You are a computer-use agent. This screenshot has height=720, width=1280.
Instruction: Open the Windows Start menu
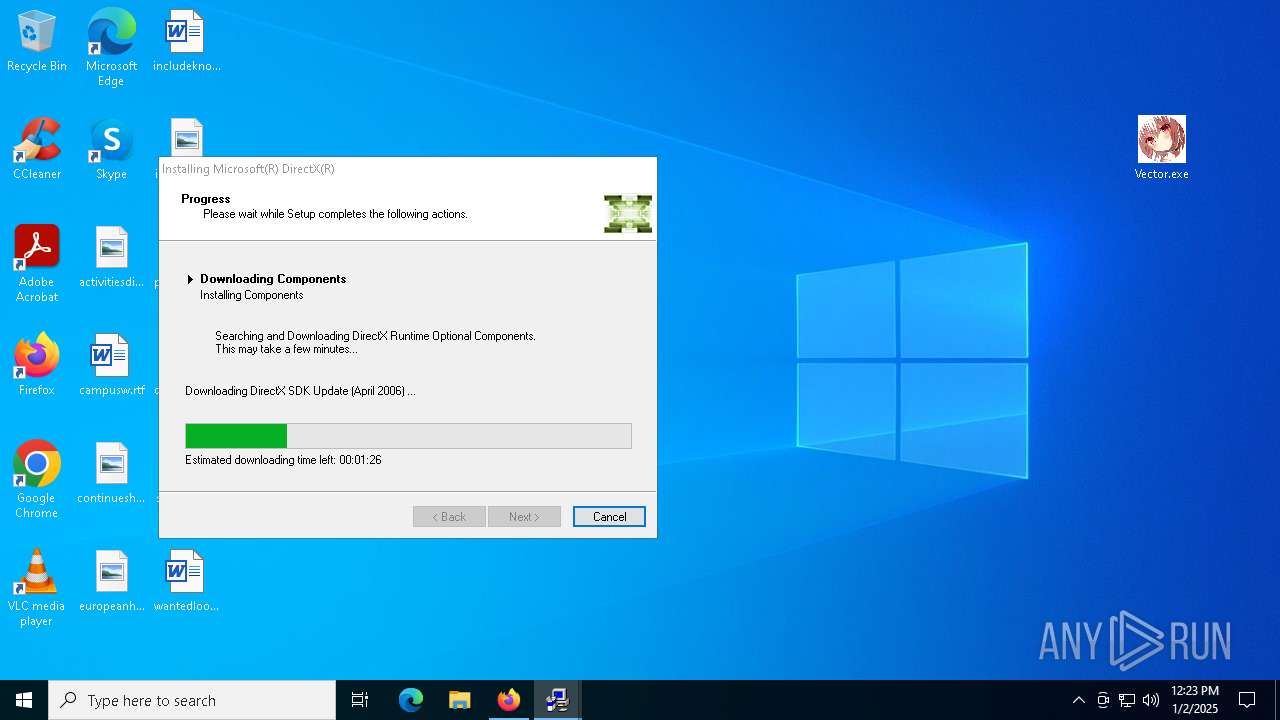pos(24,700)
